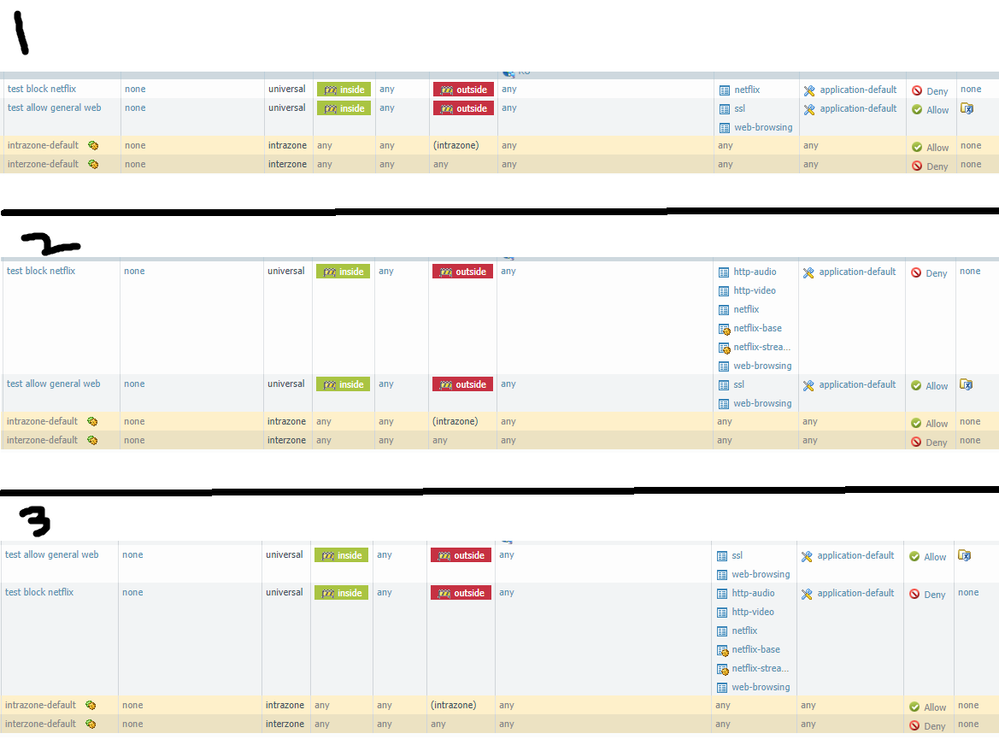Viewport: 999px width, 738px height.
Task: Click the netflix-strea... application icon in screenshot 2
Action: (x=724, y=348)
